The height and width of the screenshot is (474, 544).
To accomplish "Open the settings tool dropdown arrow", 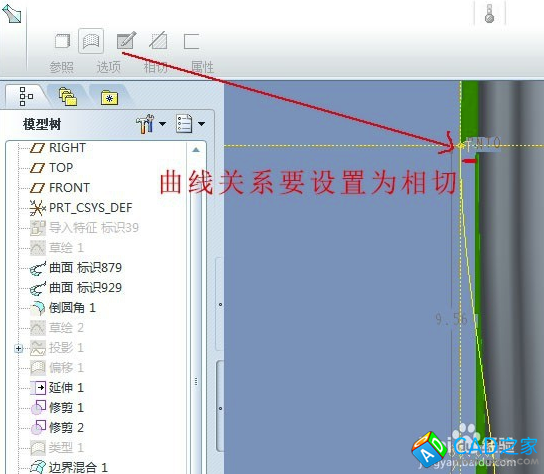I will tap(162, 124).
